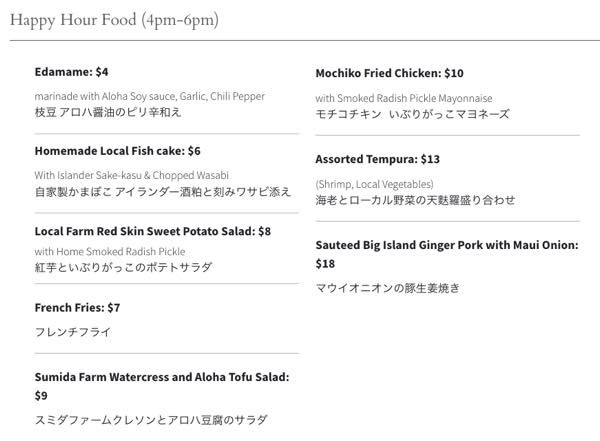600x441 pixels.
Task: Click the スミダファーム Japanese salad description
Action: (151, 420)
